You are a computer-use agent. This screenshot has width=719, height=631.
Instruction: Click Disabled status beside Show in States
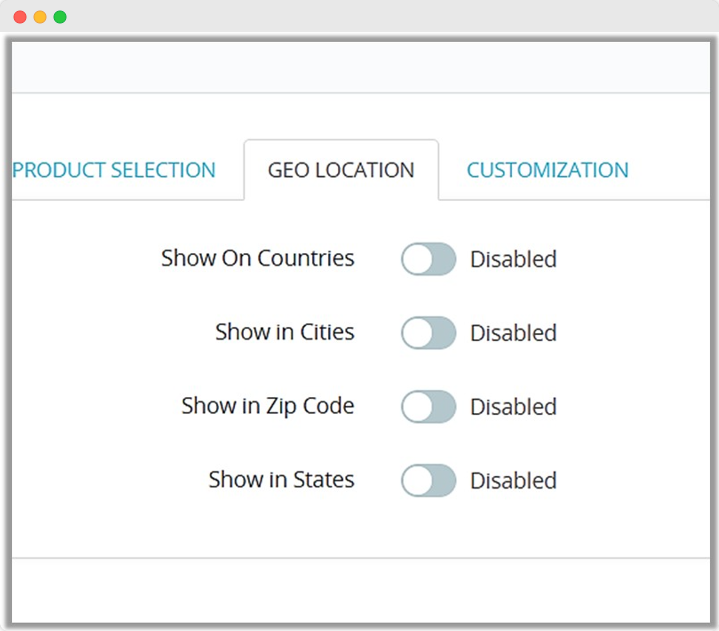513,481
